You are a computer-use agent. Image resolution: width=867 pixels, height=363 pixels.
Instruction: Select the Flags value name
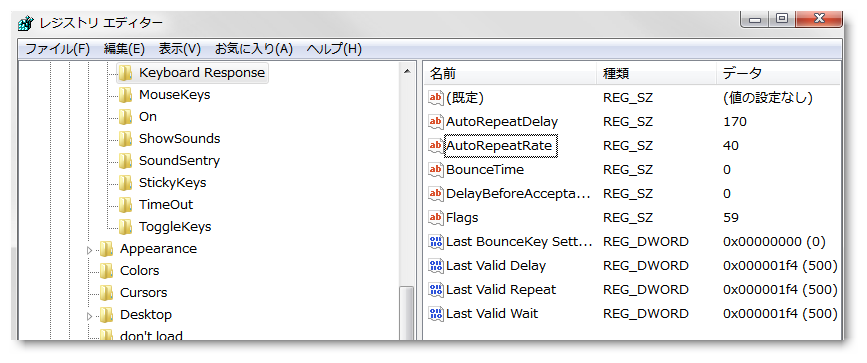point(462,217)
